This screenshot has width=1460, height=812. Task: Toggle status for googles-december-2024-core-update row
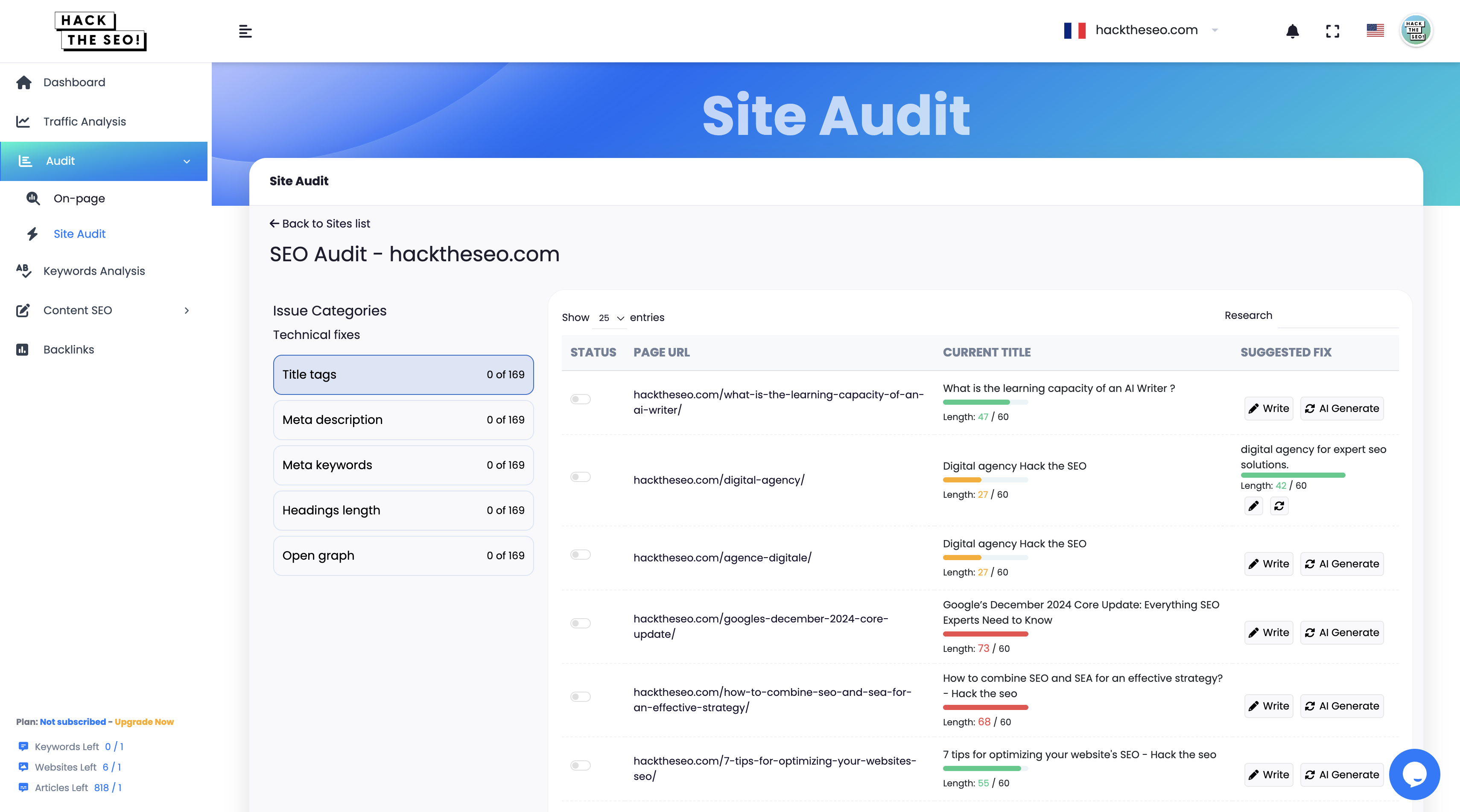pos(581,623)
